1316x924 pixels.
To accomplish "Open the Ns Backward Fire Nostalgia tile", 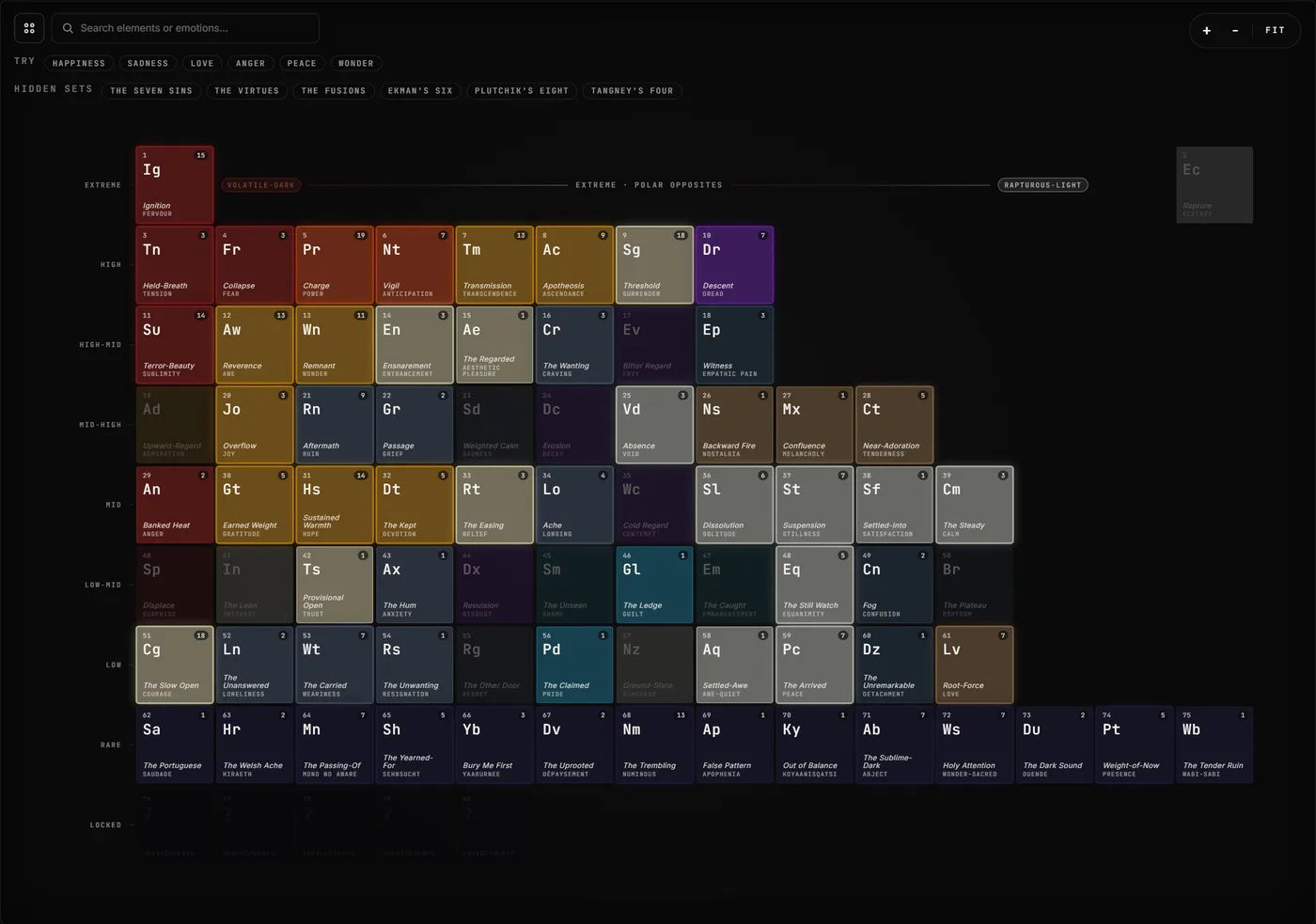I will tap(734, 424).
